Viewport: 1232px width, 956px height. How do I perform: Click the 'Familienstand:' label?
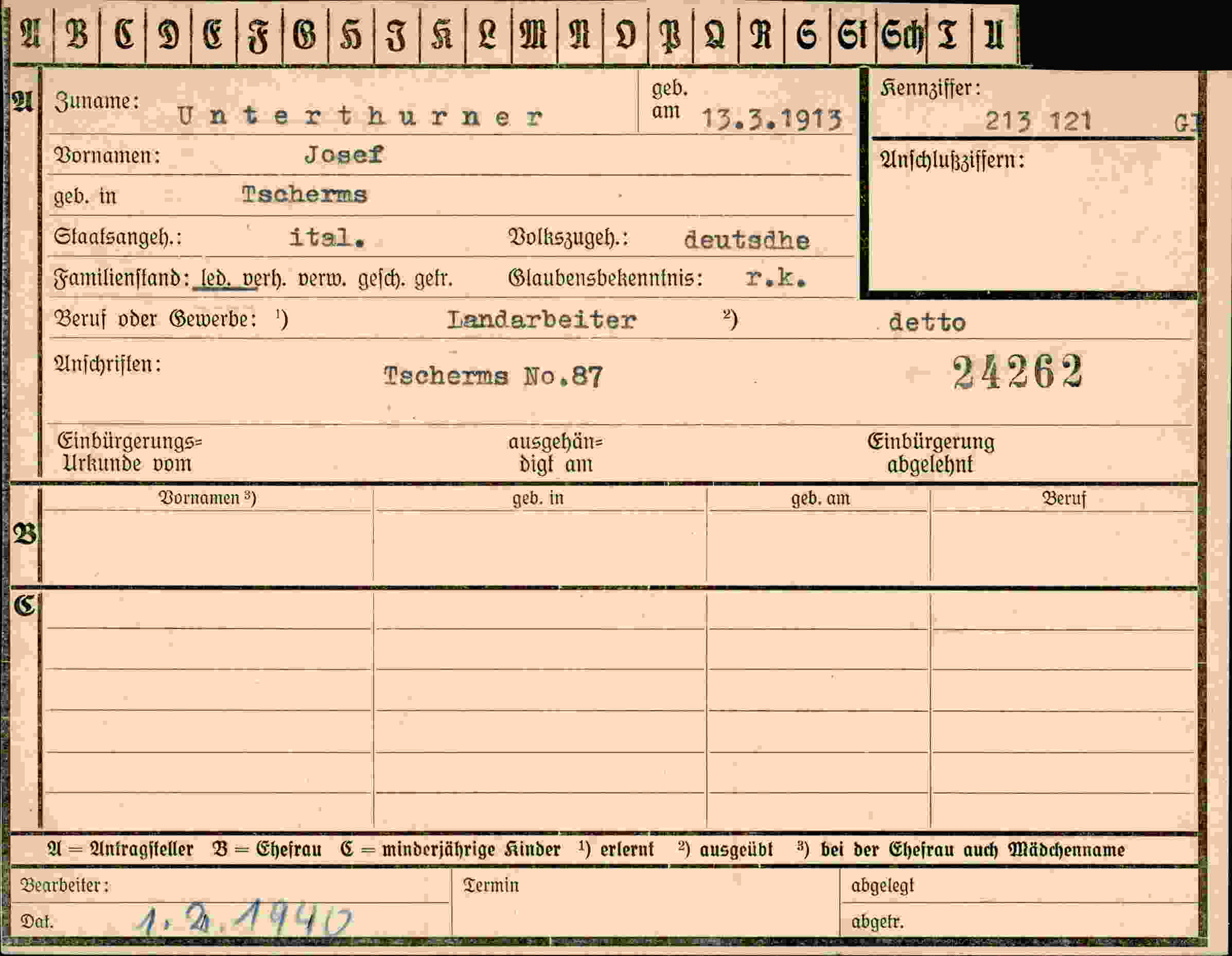coord(121,279)
